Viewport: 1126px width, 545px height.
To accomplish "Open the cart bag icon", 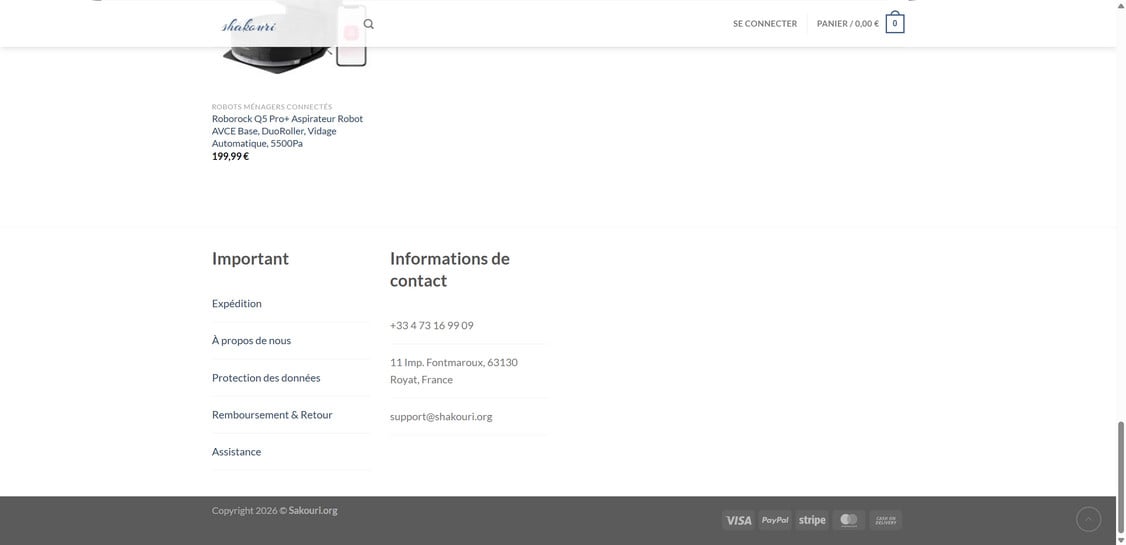I will [x=895, y=23].
